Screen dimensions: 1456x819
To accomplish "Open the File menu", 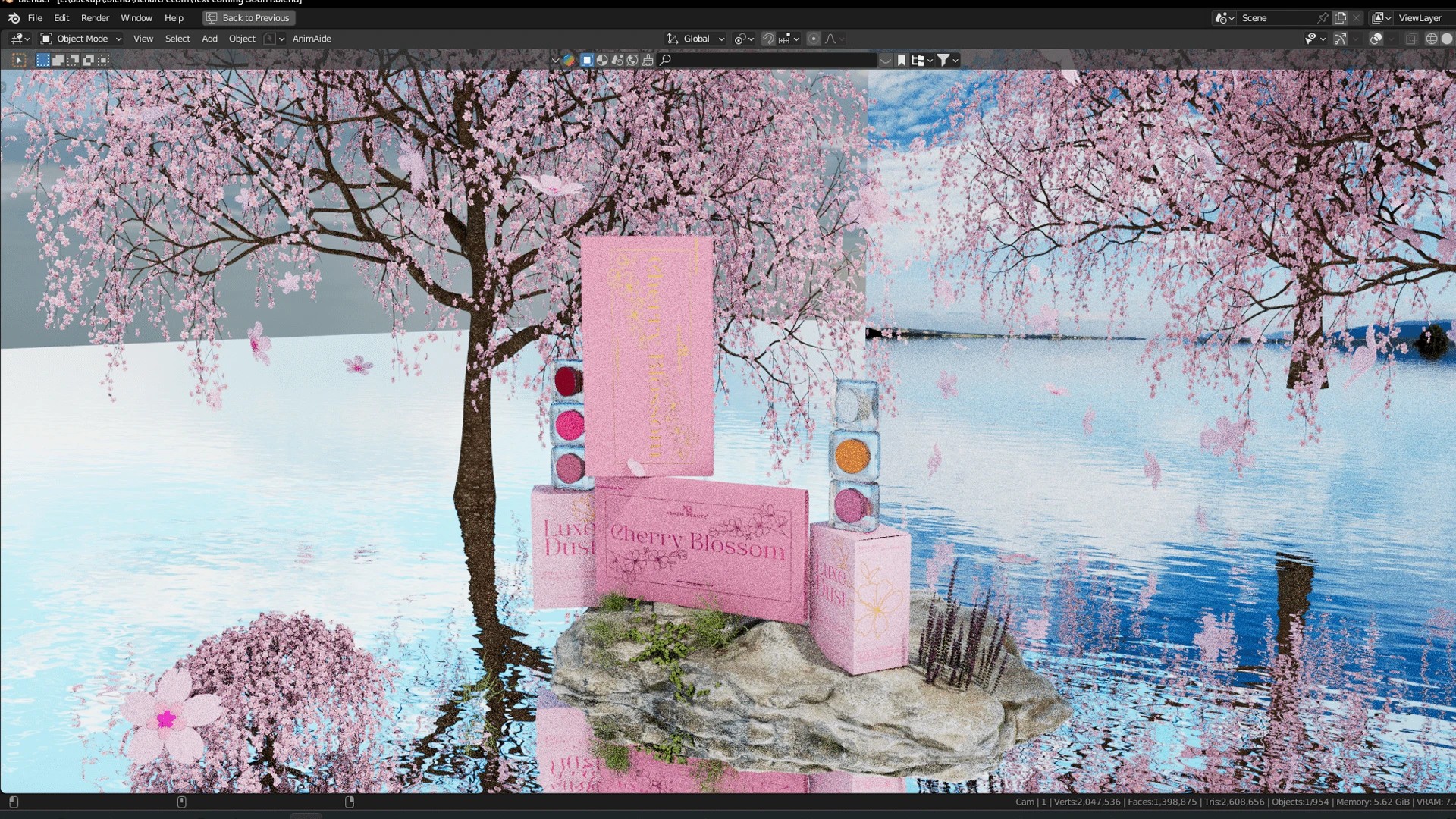I will coord(35,17).
